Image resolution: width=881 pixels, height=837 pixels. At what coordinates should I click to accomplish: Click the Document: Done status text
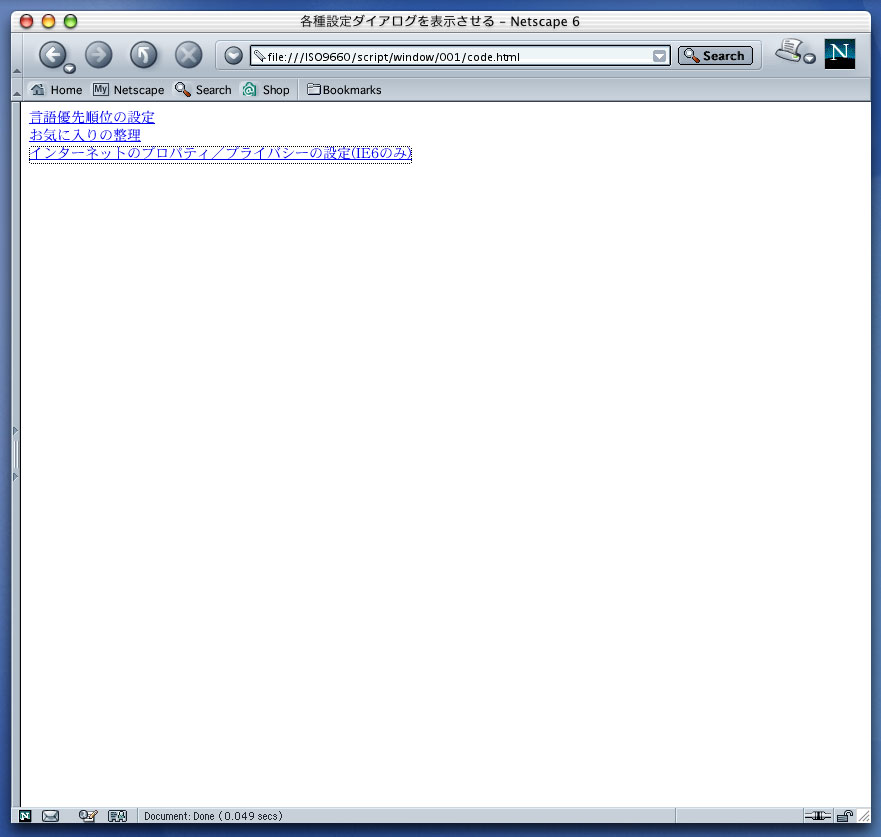tap(214, 816)
